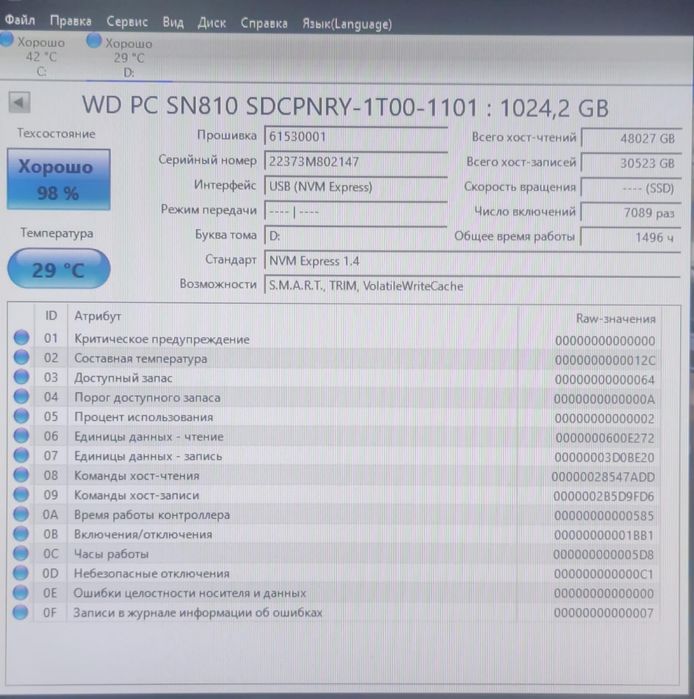Select the Команды хост-записи row

click(335, 496)
